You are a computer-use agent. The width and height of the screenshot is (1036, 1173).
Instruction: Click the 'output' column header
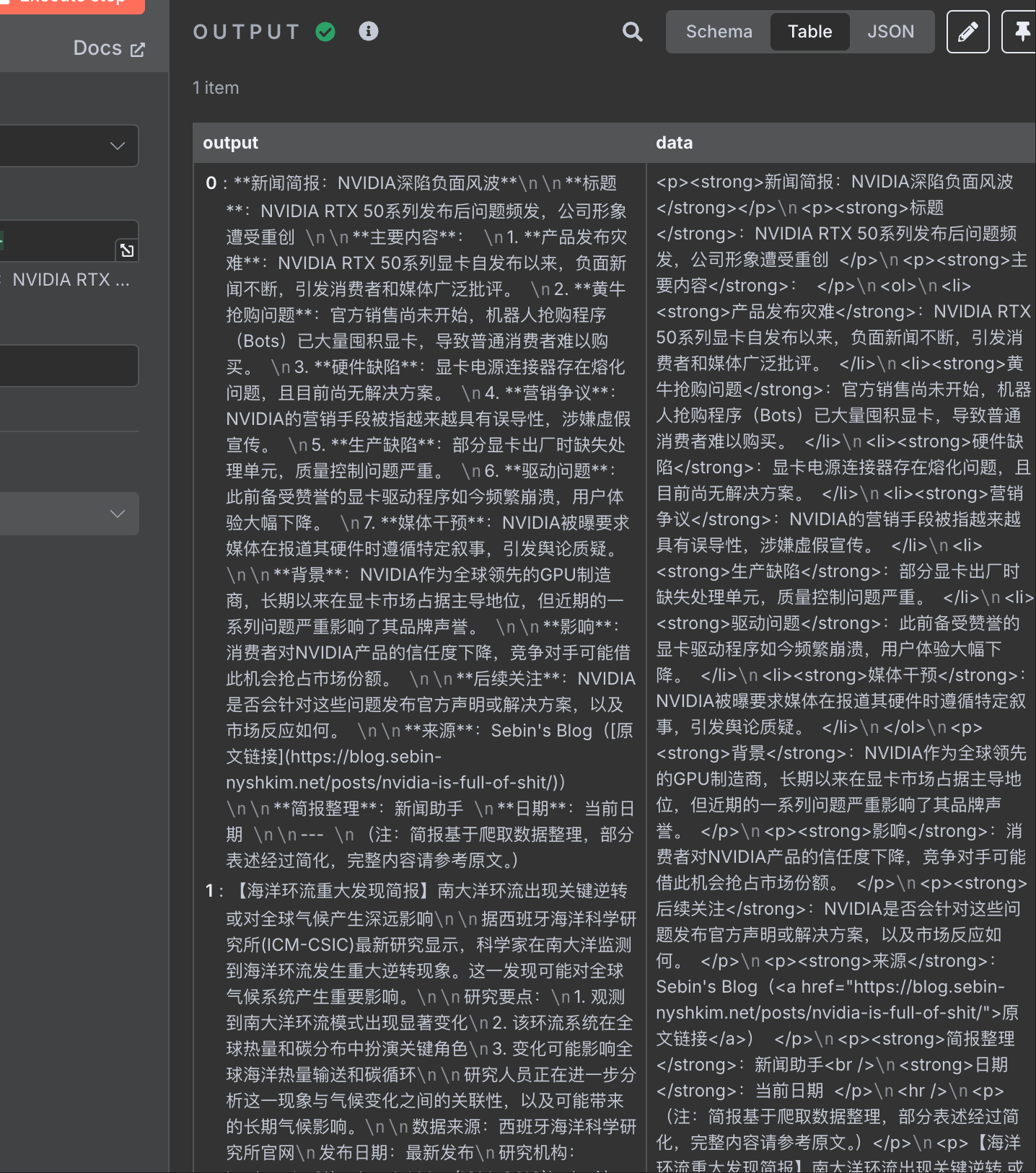(x=230, y=143)
